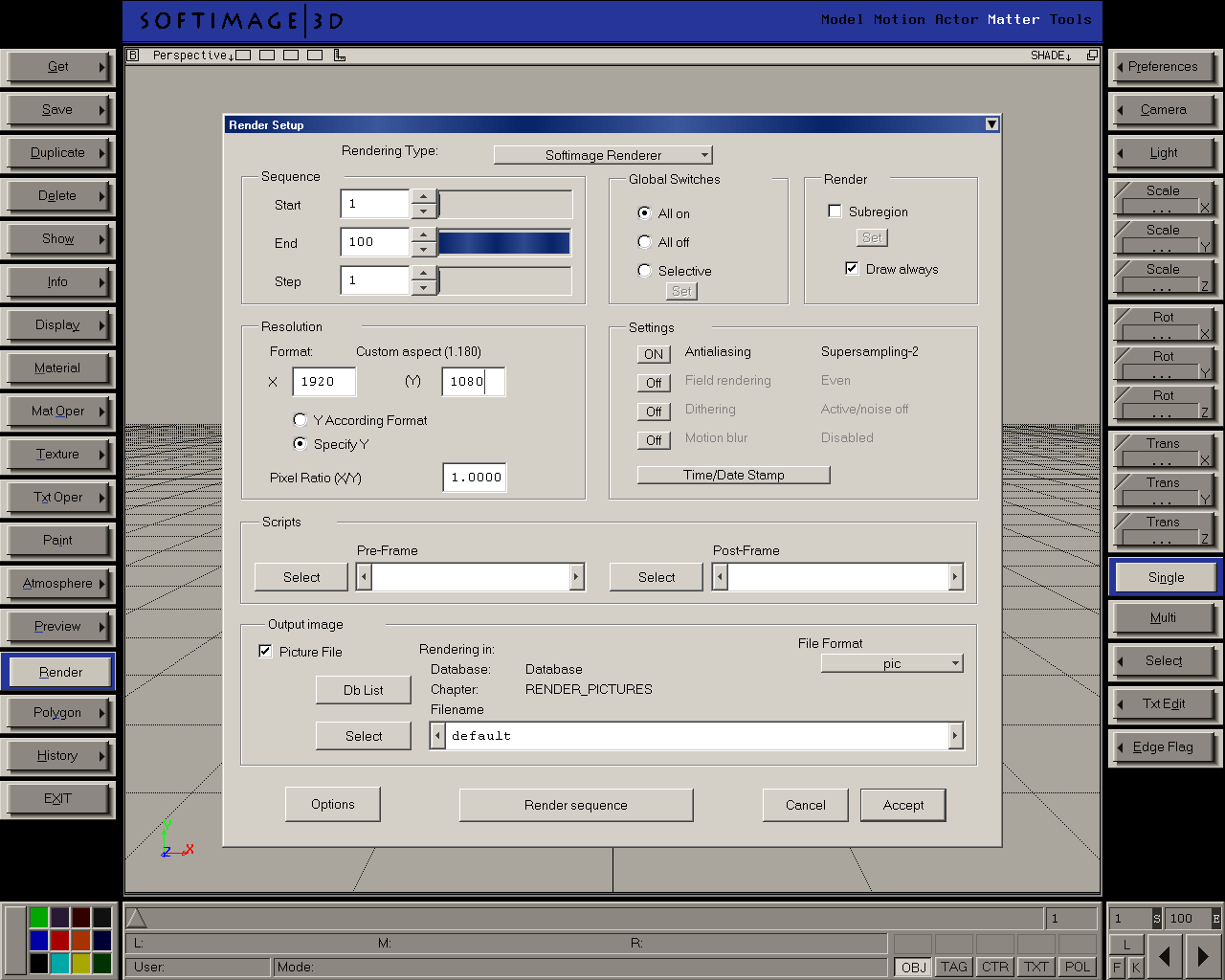Image resolution: width=1225 pixels, height=980 pixels.
Task: Increase the End frame with up stepper
Action: coord(424,234)
